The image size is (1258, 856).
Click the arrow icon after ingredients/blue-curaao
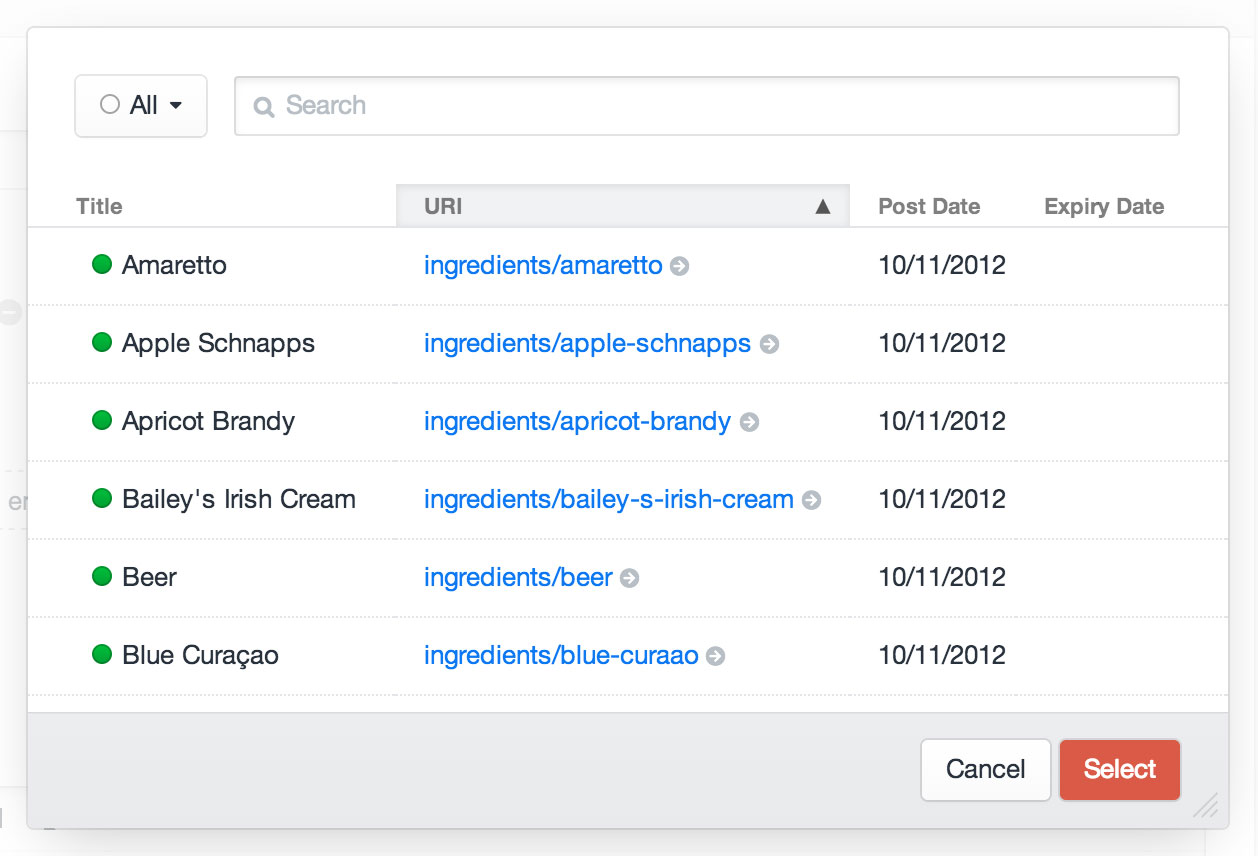pyautogui.click(x=715, y=656)
